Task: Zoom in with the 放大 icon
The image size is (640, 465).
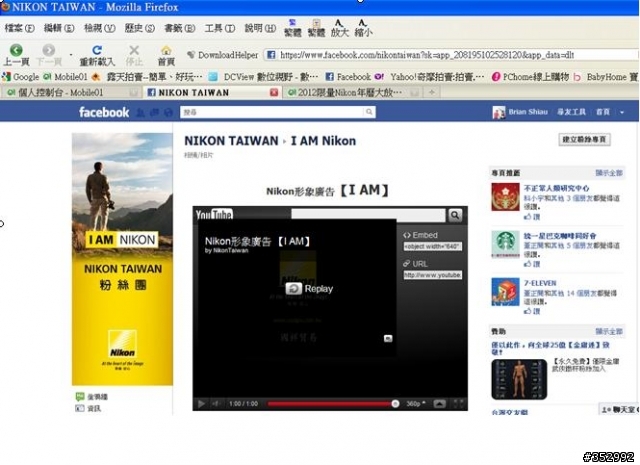Action: [339, 28]
